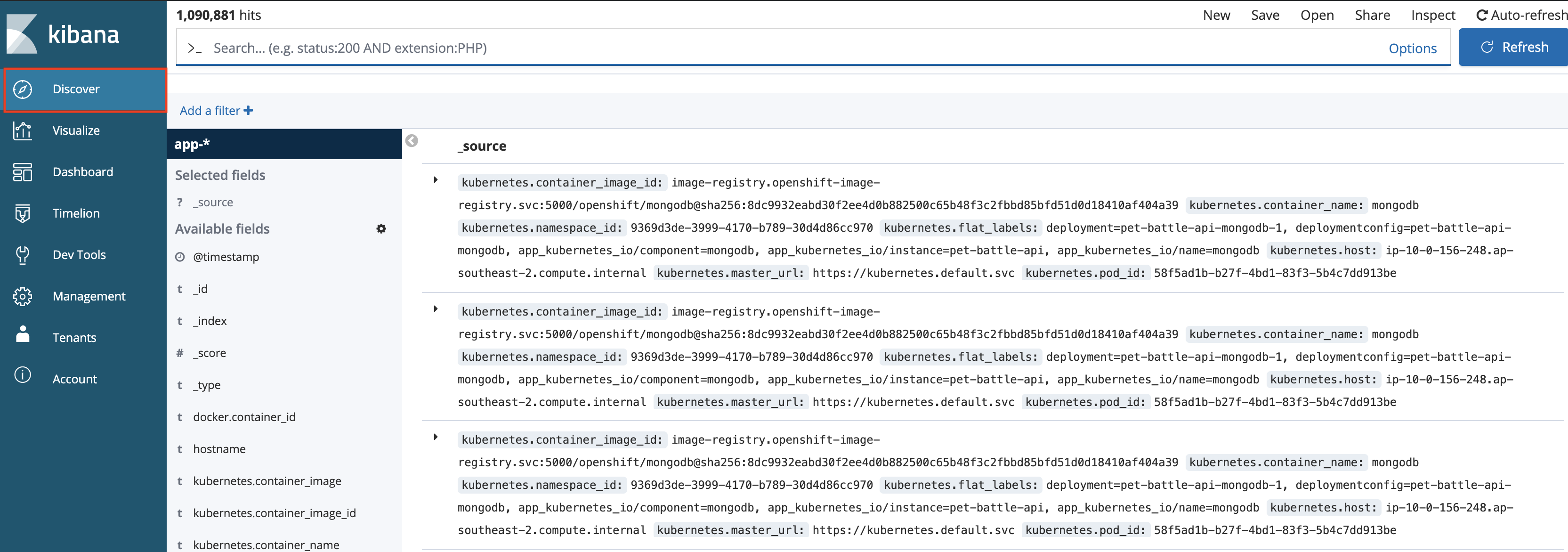Focus the search query input
The width and height of the screenshot is (1568, 552).
tap(792, 48)
